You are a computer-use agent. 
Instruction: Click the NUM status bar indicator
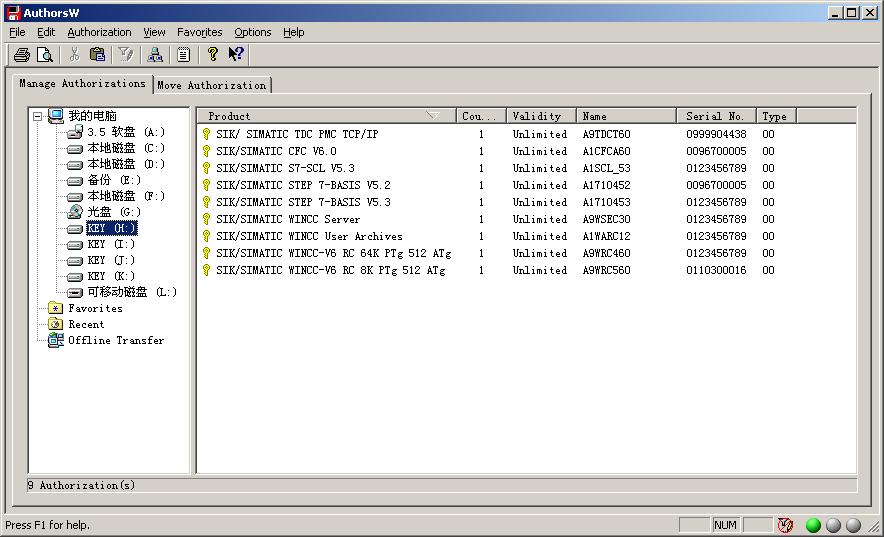pyautogui.click(x=725, y=525)
